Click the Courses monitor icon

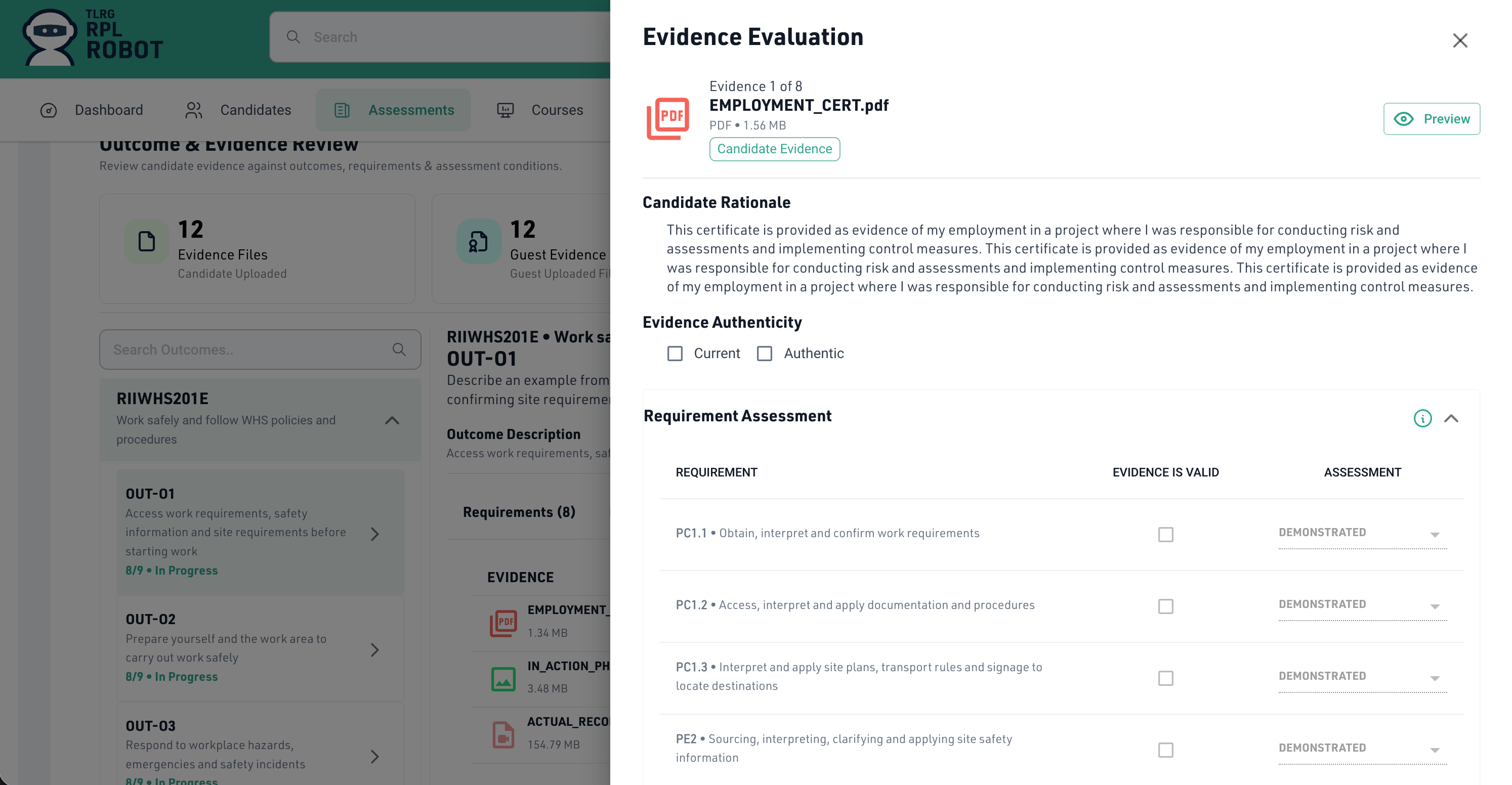[x=506, y=110]
